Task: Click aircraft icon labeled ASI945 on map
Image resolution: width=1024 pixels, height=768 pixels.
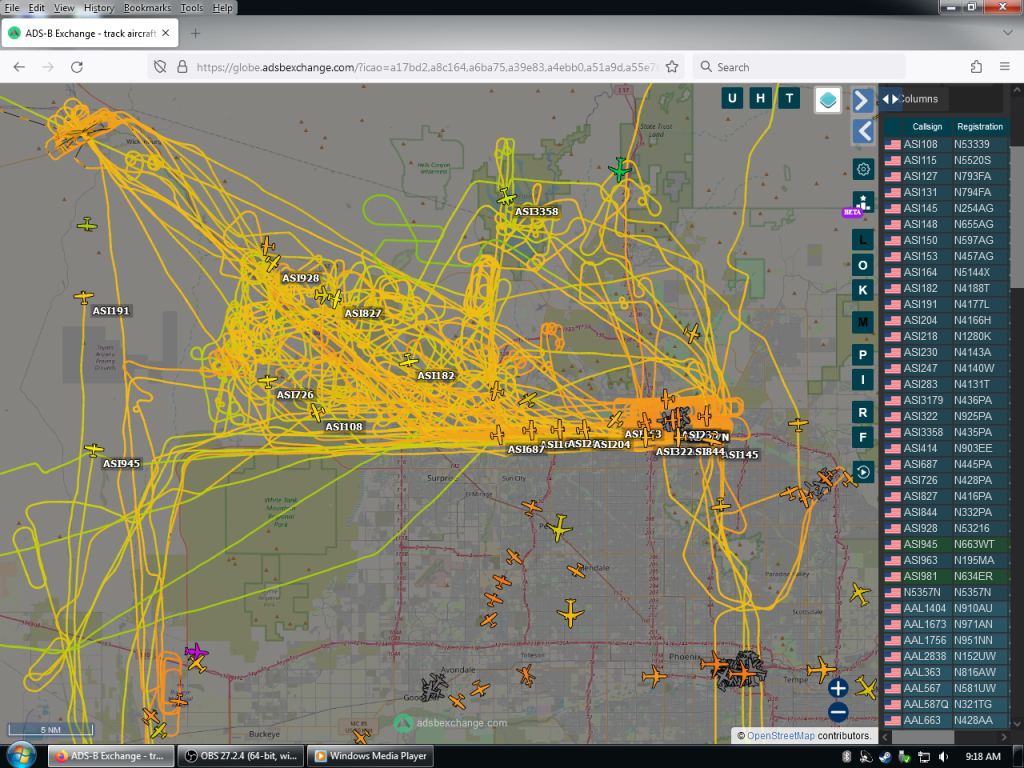Action: [x=94, y=450]
